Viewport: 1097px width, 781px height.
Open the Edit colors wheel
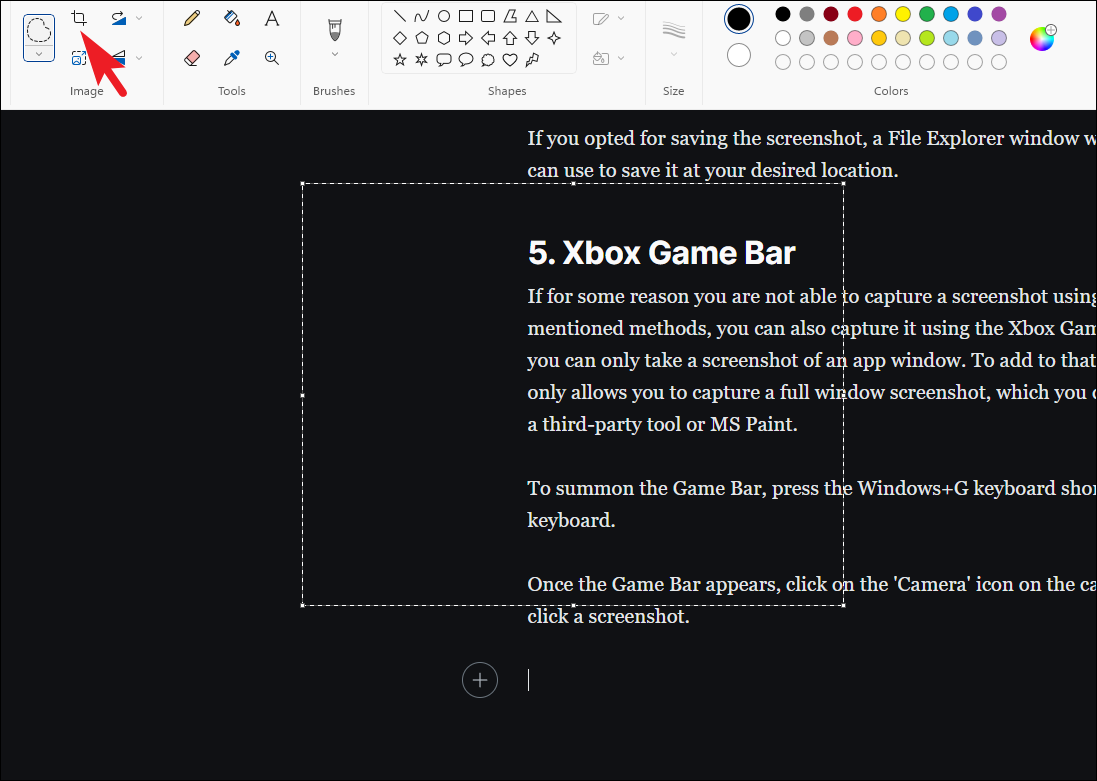tap(1042, 38)
